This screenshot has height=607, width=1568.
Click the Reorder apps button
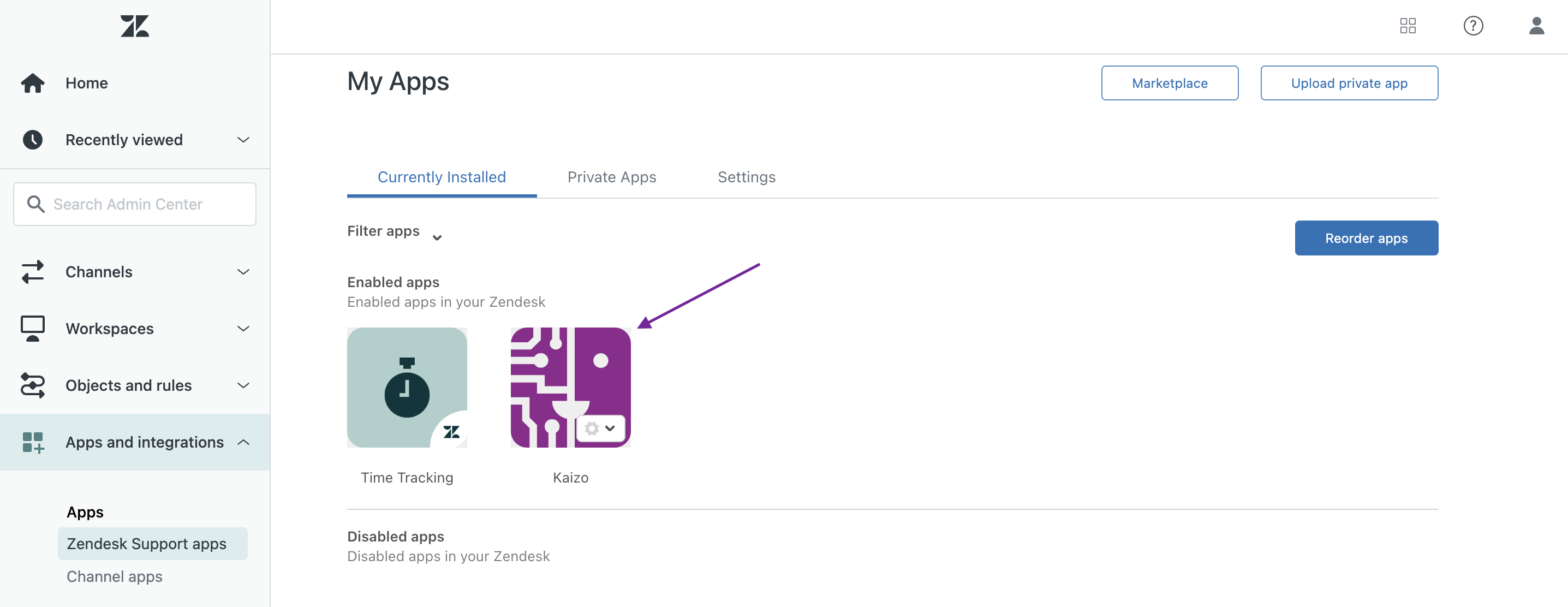pyautogui.click(x=1366, y=238)
